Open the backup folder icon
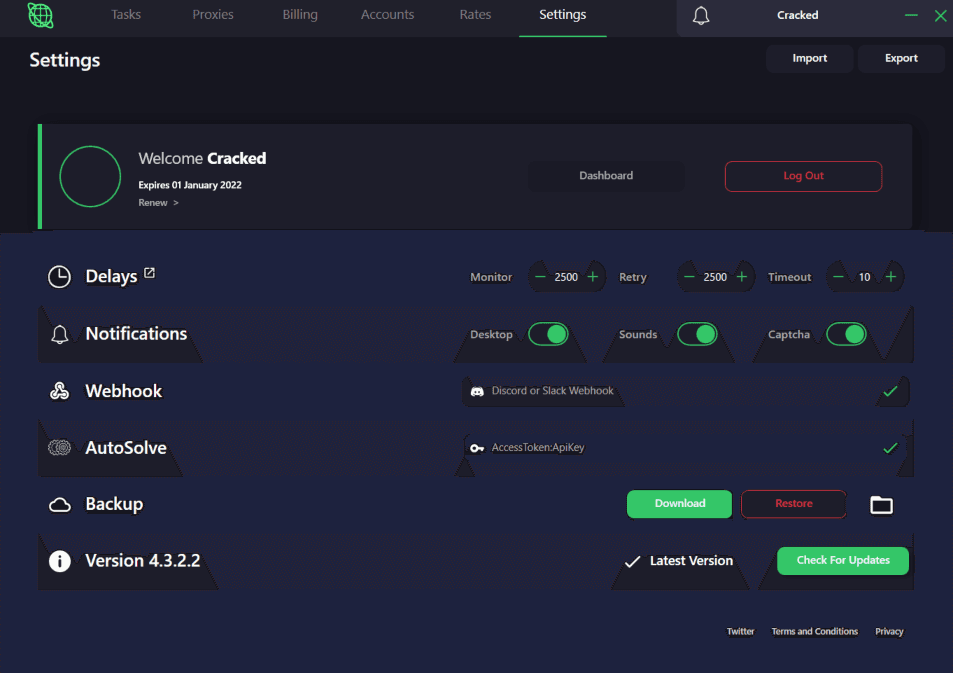The width and height of the screenshot is (953, 673). [881, 505]
